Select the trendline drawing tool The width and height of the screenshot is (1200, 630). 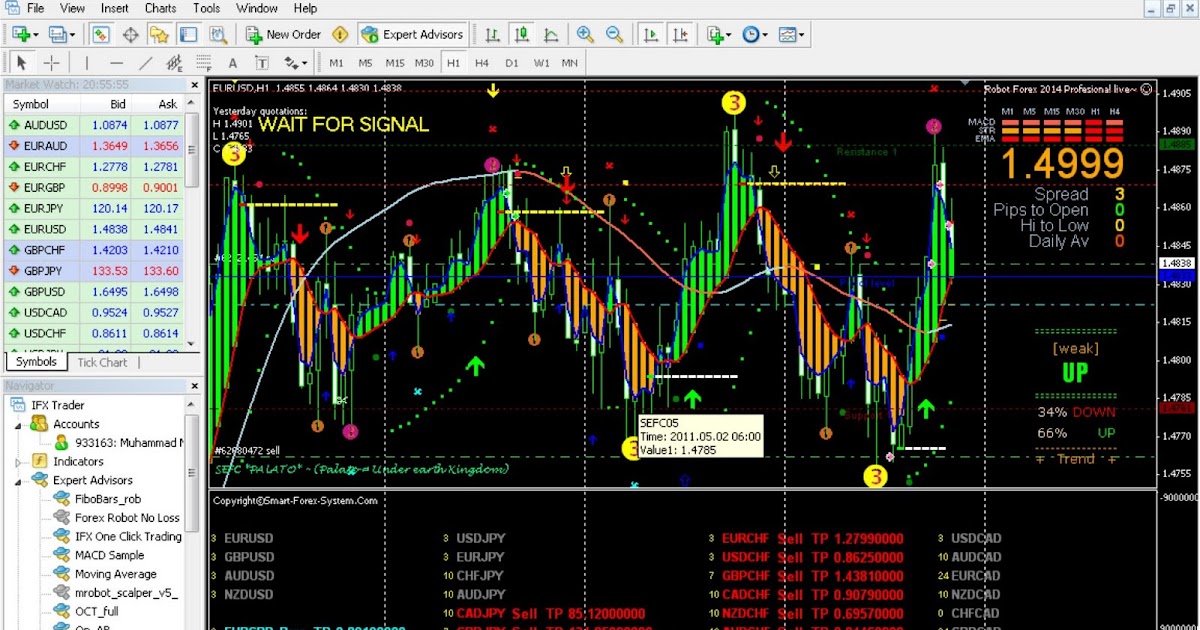point(145,63)
